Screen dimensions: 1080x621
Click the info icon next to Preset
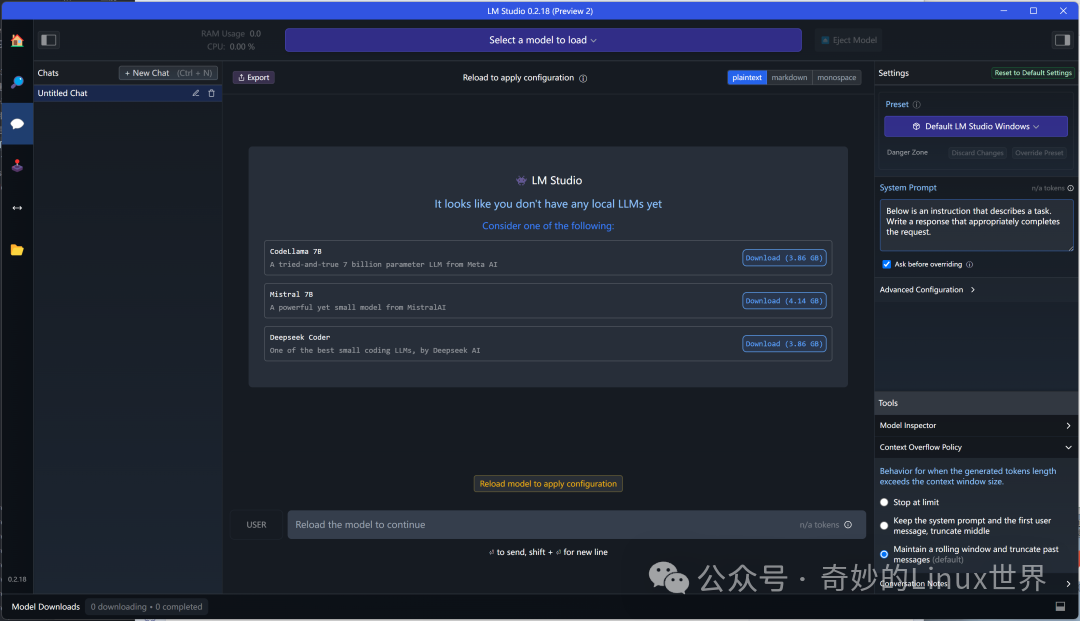[x=917, y=105]
